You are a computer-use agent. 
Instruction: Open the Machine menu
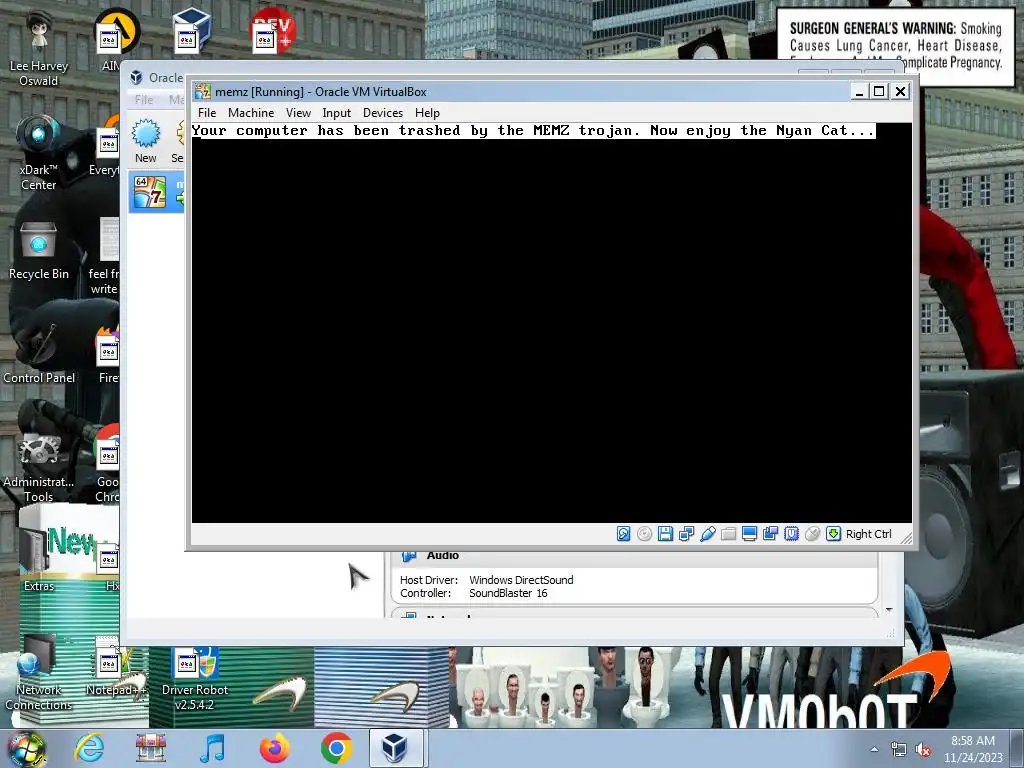tap(251, 112)
